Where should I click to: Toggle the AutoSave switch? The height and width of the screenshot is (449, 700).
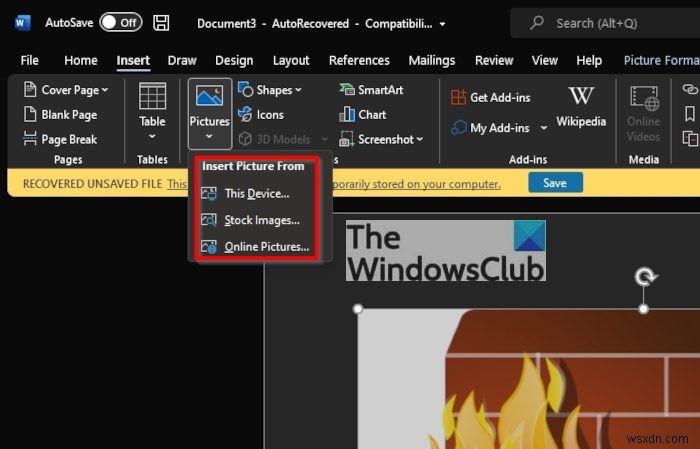[x=121, y=22]
